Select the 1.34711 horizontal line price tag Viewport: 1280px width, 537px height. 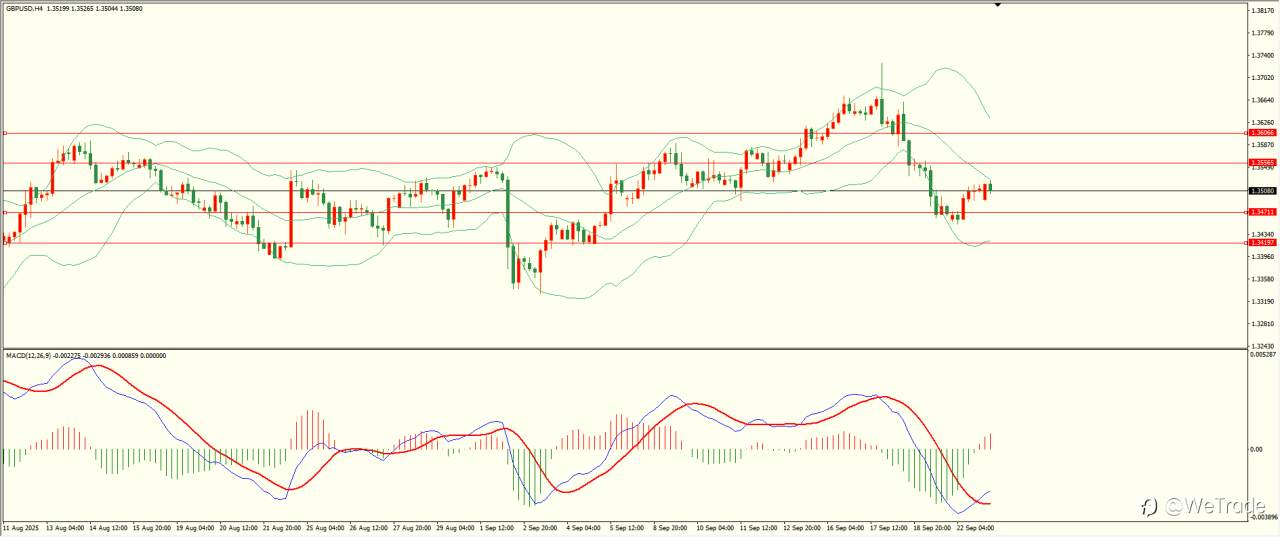[1262, 212]
